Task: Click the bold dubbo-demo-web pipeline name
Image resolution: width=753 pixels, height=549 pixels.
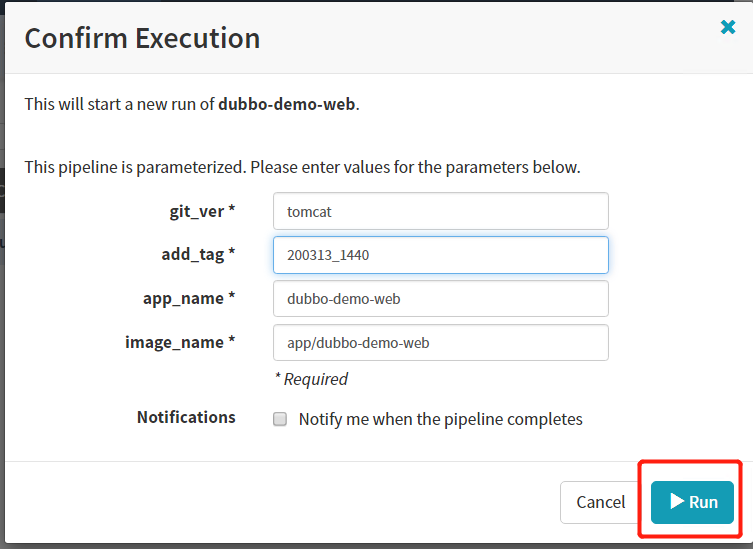Action: pos(286,104)
